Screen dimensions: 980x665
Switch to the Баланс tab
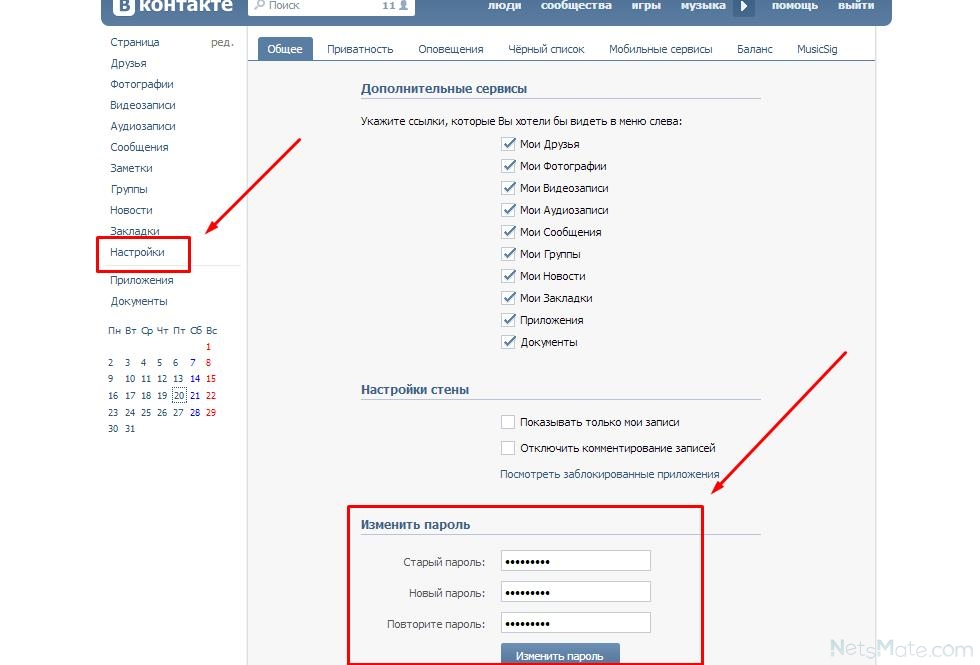click(754, 49)
